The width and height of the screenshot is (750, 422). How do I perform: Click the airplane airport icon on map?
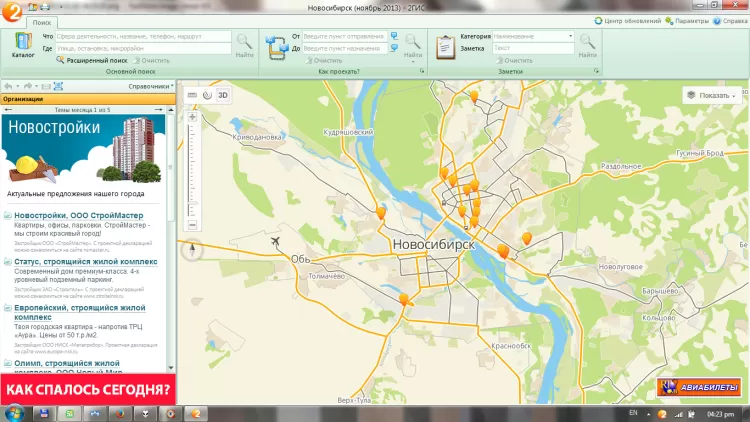click(x=275, y=241)
